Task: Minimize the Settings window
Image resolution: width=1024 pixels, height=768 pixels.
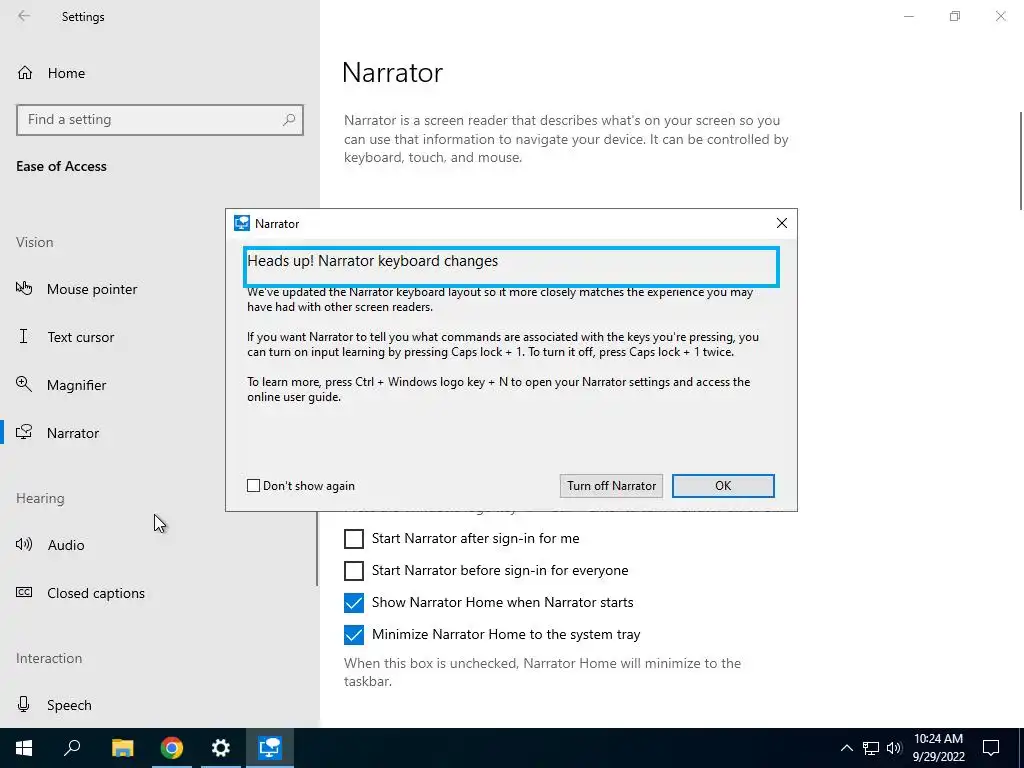Action: pyautogui.click(x=909, y=16)
